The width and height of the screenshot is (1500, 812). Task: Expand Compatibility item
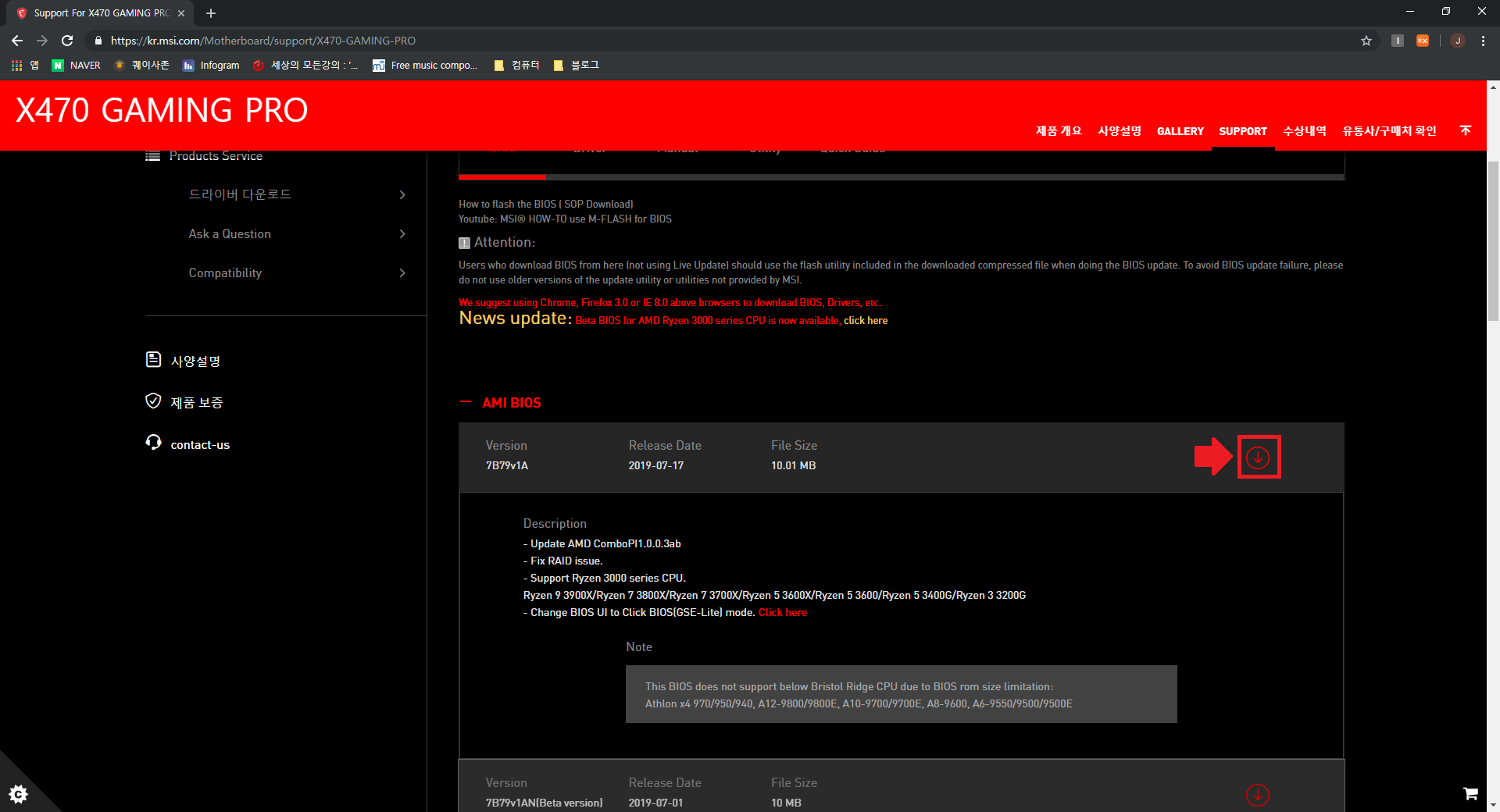click(x=297, y=272)
